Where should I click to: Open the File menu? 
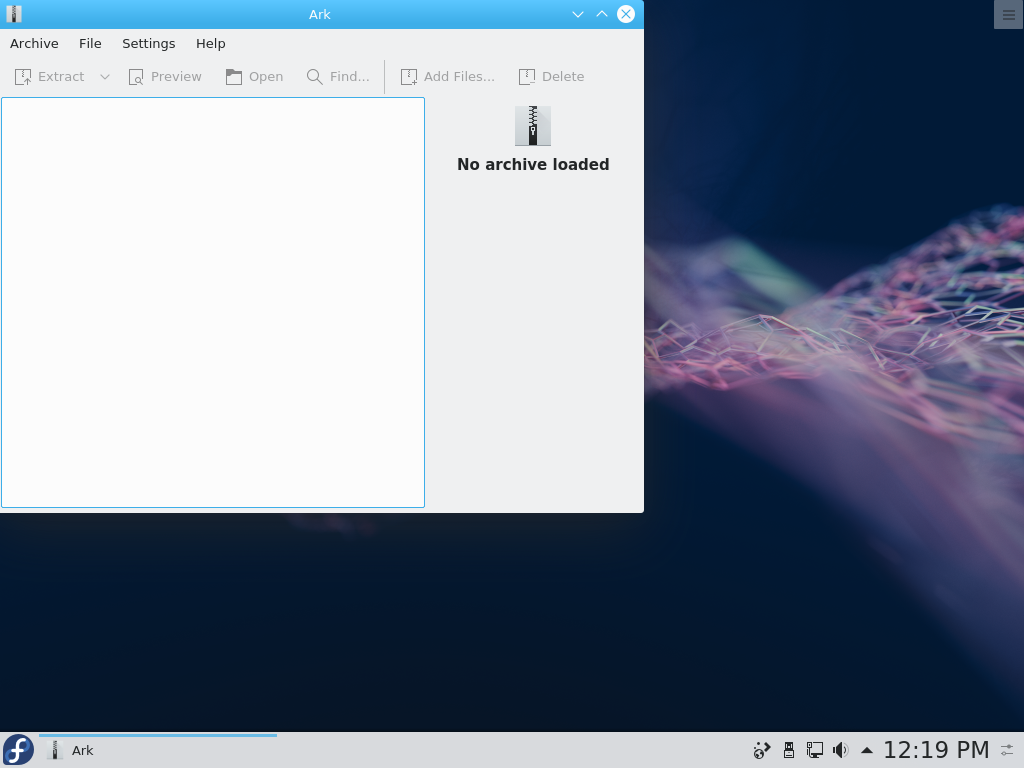pos(90,44)
